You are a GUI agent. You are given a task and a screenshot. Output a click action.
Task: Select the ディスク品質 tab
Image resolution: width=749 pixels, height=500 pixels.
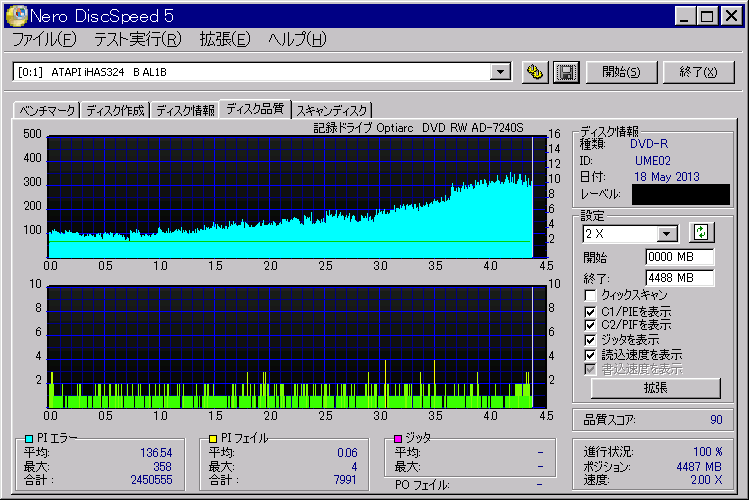point(255,109)
